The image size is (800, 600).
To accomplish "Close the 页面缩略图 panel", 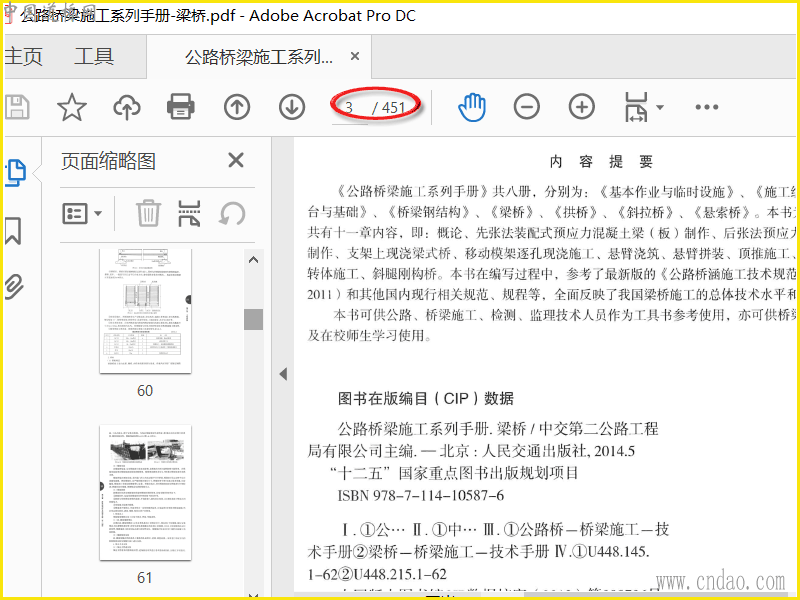I will click(x=236, y=160).
